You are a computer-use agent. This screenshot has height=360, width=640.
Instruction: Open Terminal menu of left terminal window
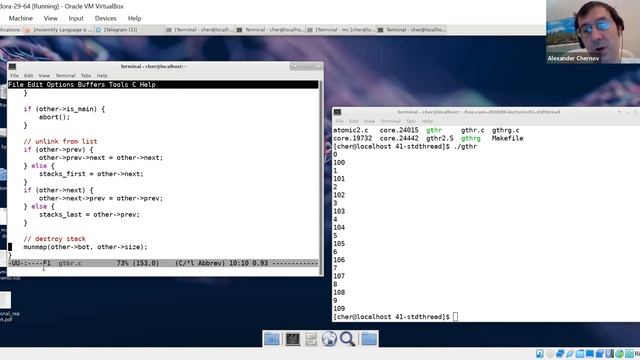[65, 76]
